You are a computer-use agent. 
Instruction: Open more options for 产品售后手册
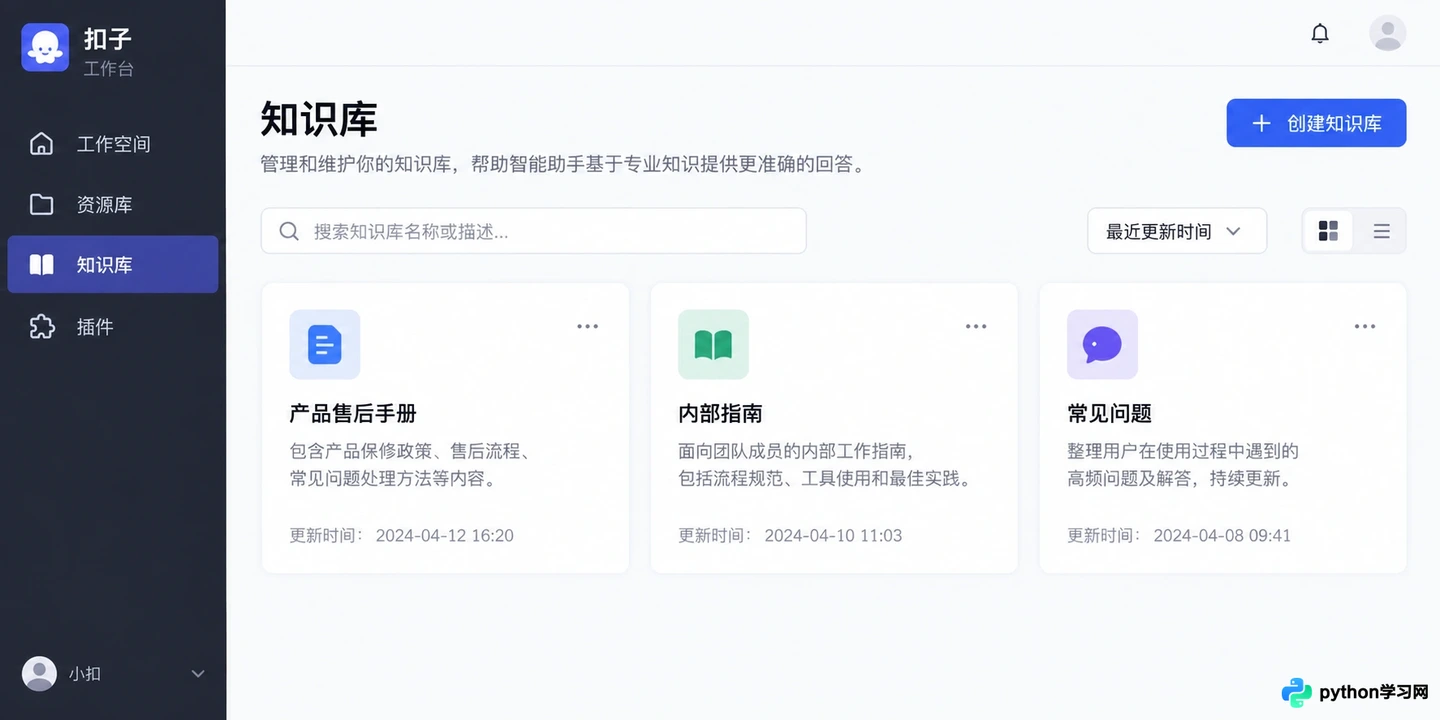tap(587, 326)
